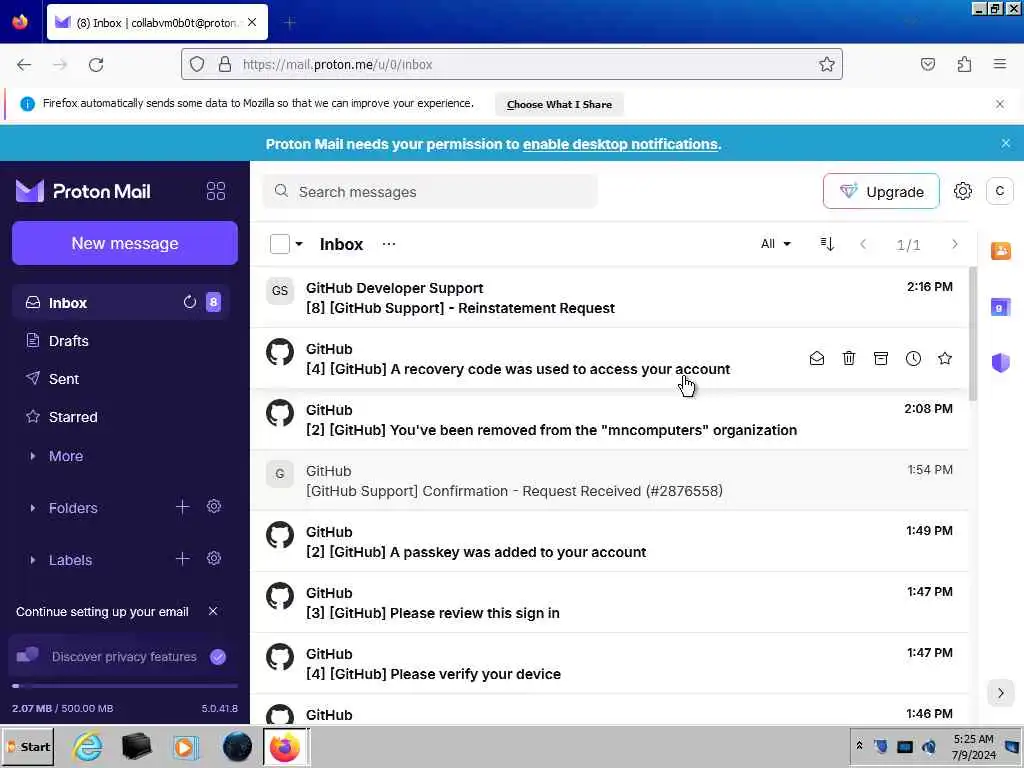The width and height of the screenshot is (1024, 768).
Task: Snooze the recovery code email with clock icon
Action: 913,359
